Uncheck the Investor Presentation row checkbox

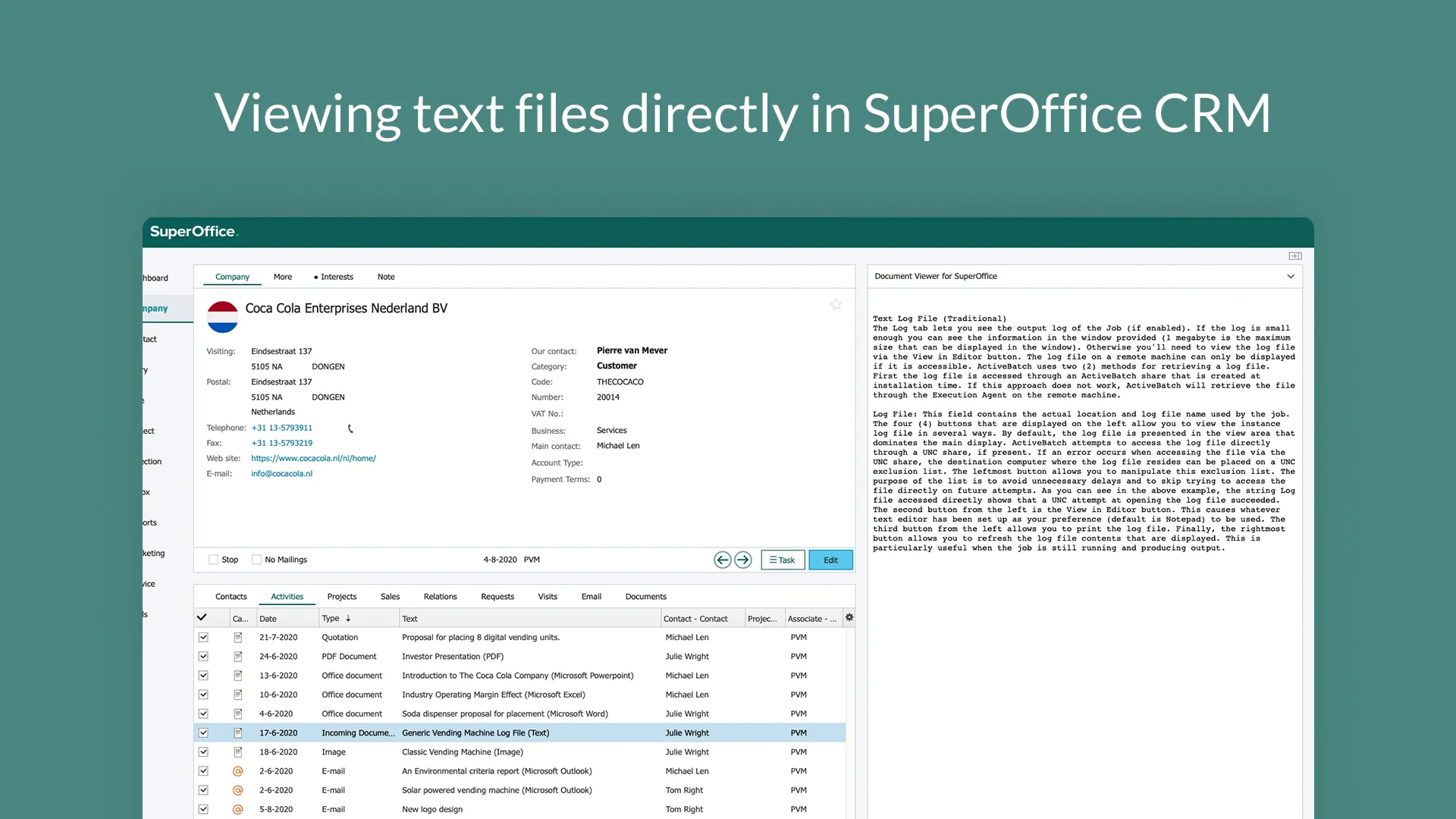pos(203,657)
